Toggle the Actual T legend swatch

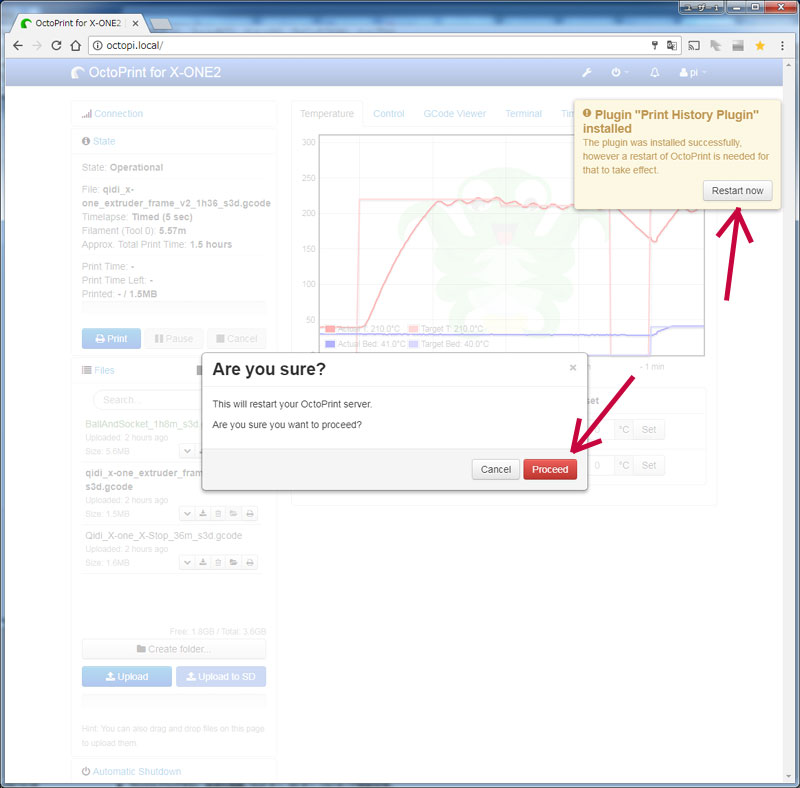[330, 329]
